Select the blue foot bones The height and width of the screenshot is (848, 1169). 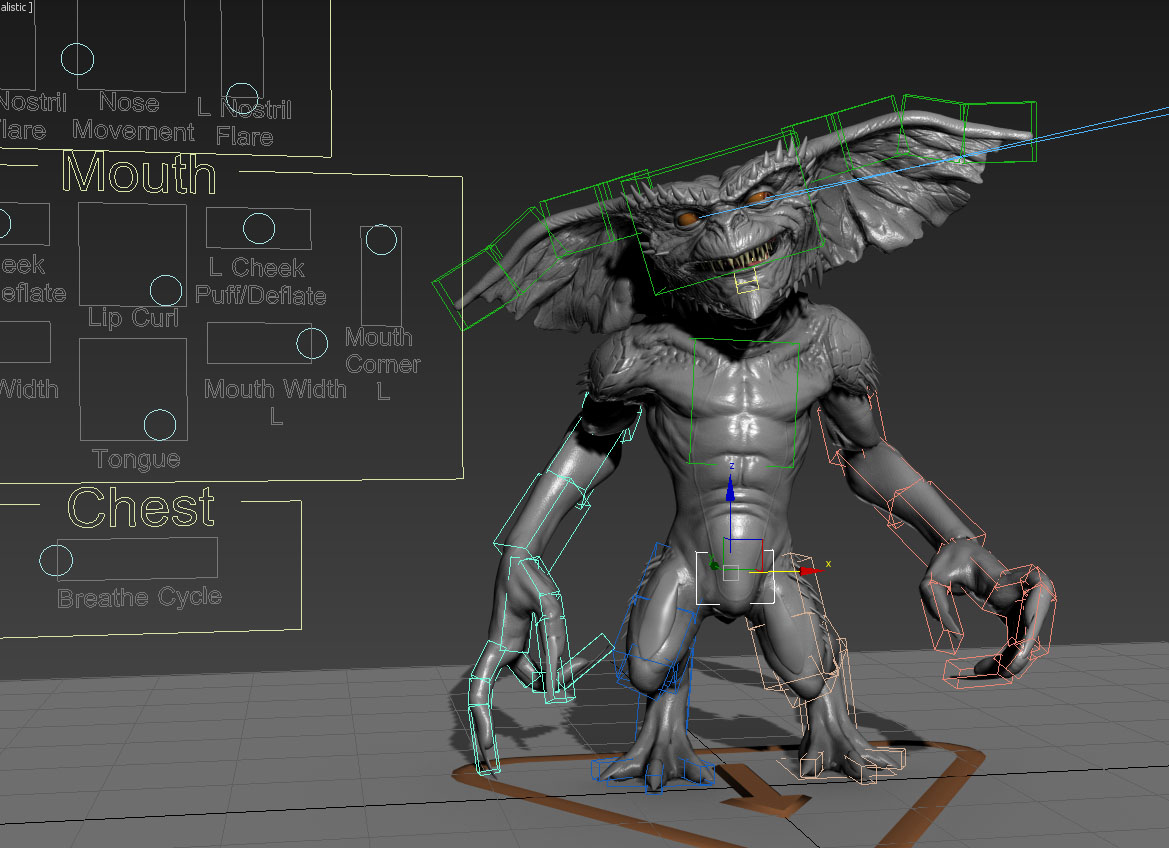click(x=652, y=772)
